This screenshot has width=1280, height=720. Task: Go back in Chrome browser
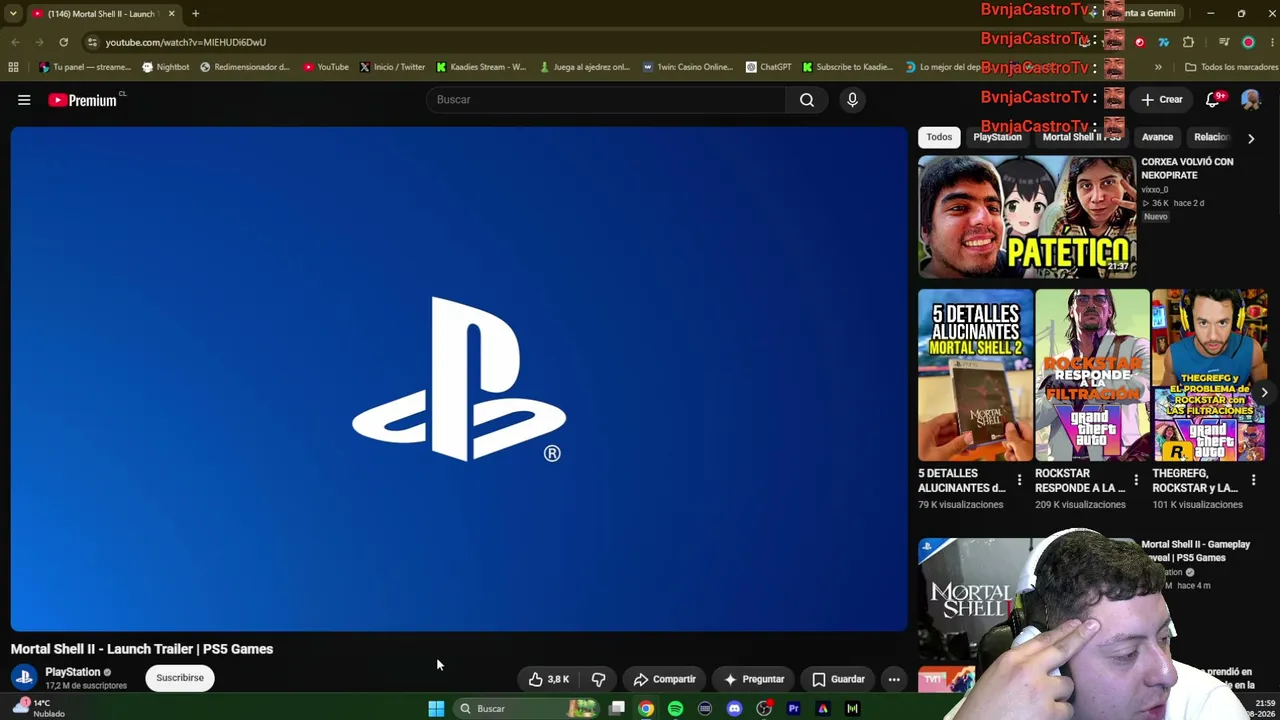[15, 42]
